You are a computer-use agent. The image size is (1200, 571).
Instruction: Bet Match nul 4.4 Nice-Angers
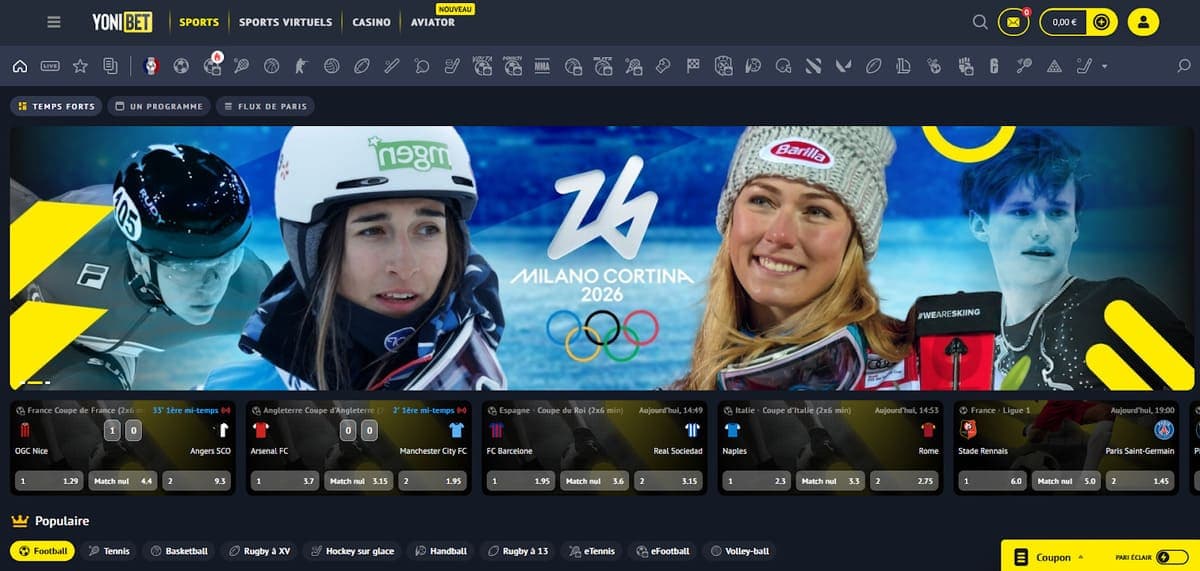pos(123,481)
